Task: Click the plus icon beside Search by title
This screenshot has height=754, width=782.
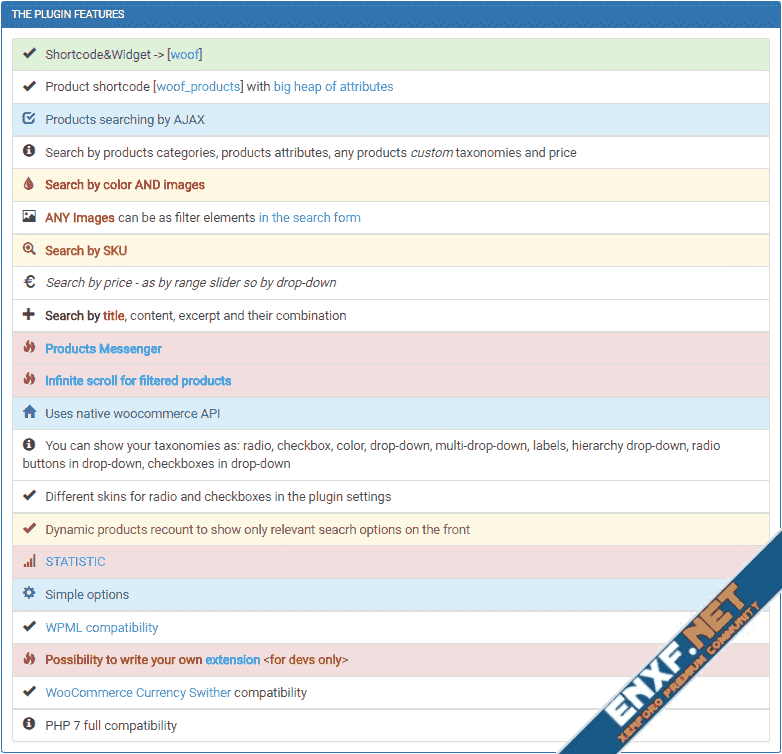Action: point(29,315)
